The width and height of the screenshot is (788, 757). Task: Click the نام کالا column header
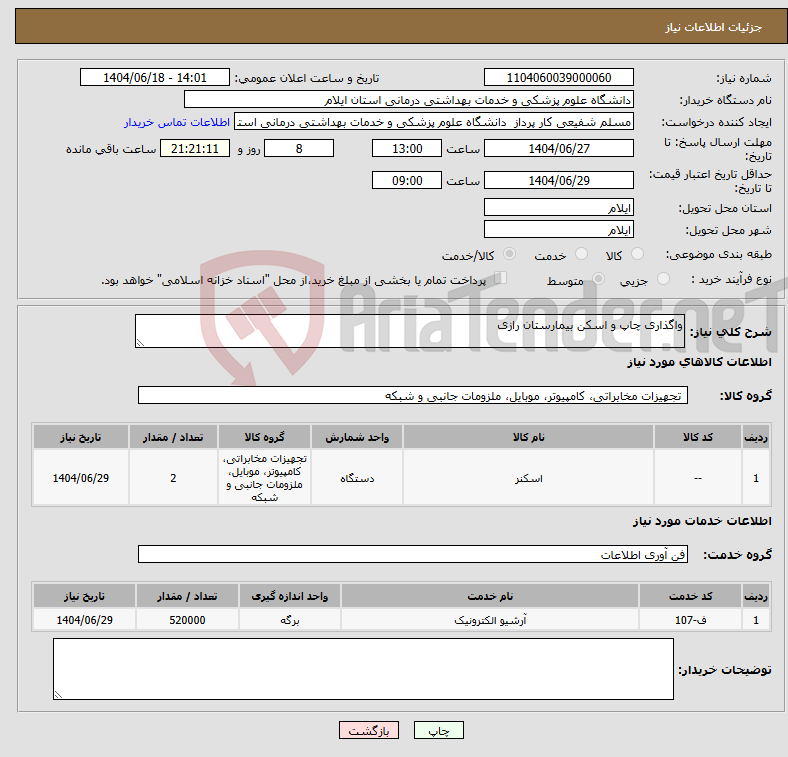tap(528, 437)
